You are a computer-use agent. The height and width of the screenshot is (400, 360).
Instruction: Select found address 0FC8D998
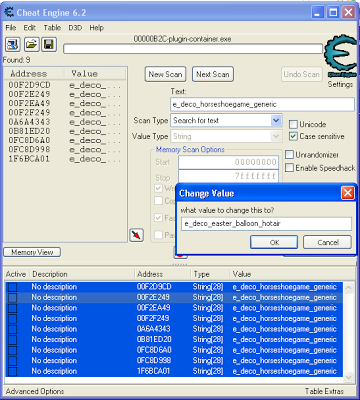coord(29,150)
